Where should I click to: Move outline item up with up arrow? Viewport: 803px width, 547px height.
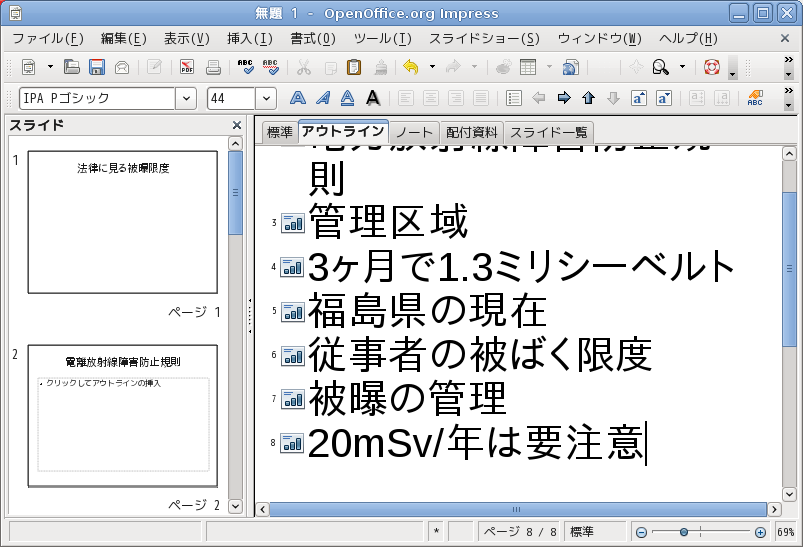click(589, 98)
